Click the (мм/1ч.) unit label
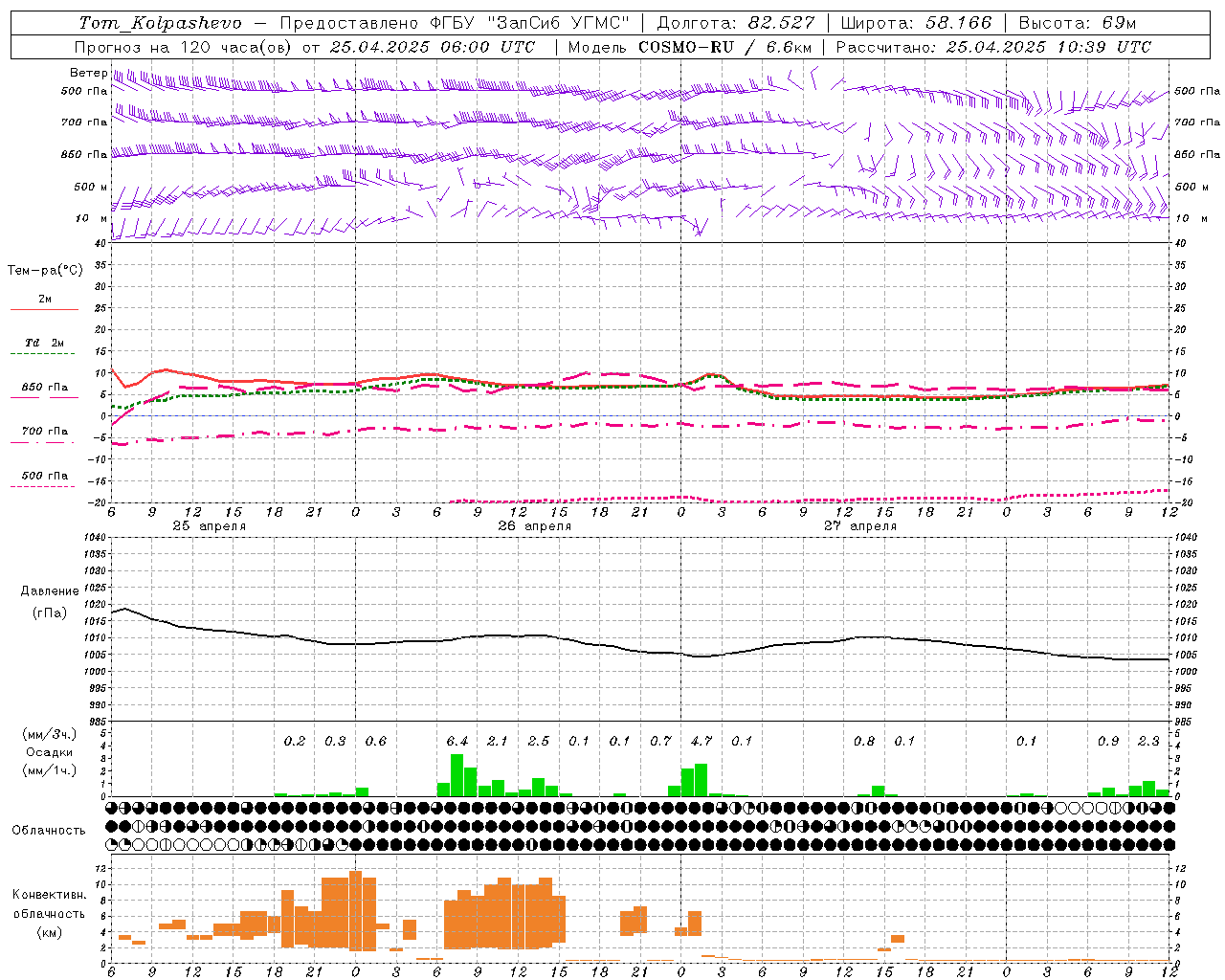 (x=50, y=771)
